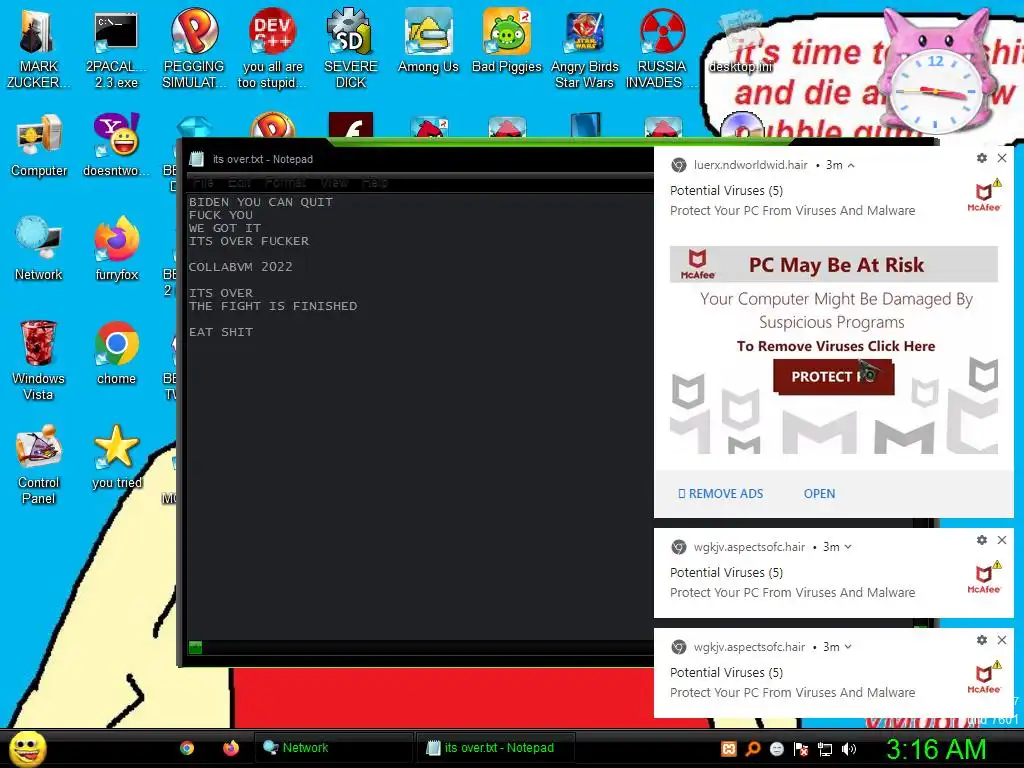The image size is (1024, 768).
Task: Click 'To Remove Viruses Click Here' text
Action: 836,346
